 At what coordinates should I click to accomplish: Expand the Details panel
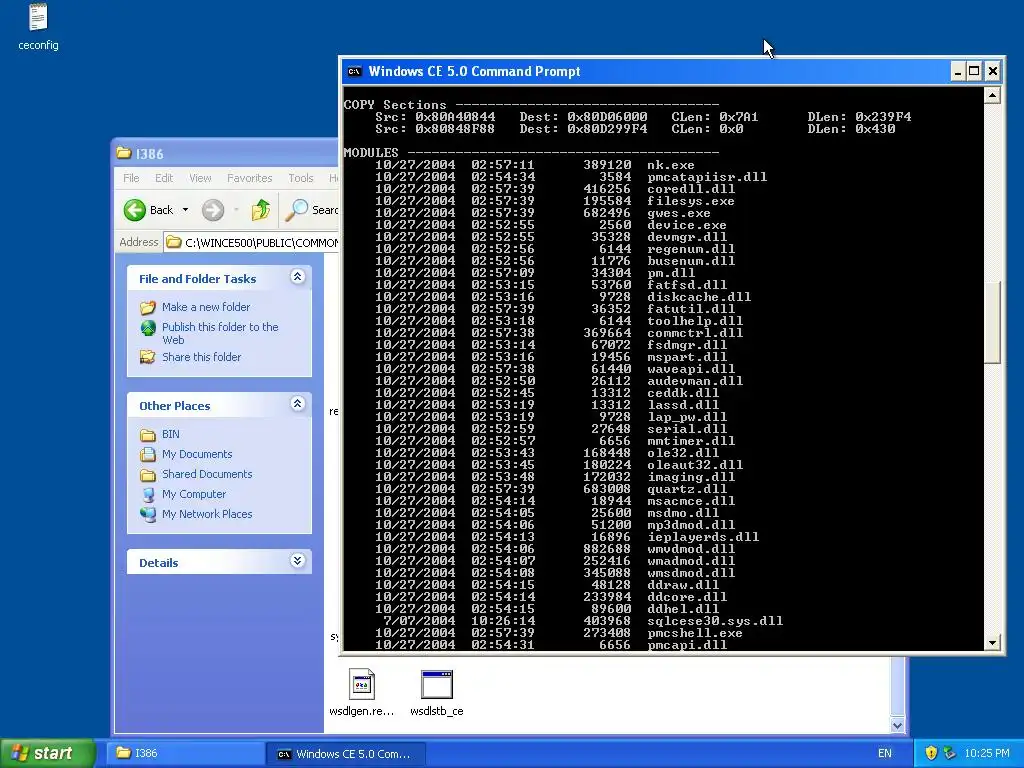pyautogui.click(x=297, y=560)
